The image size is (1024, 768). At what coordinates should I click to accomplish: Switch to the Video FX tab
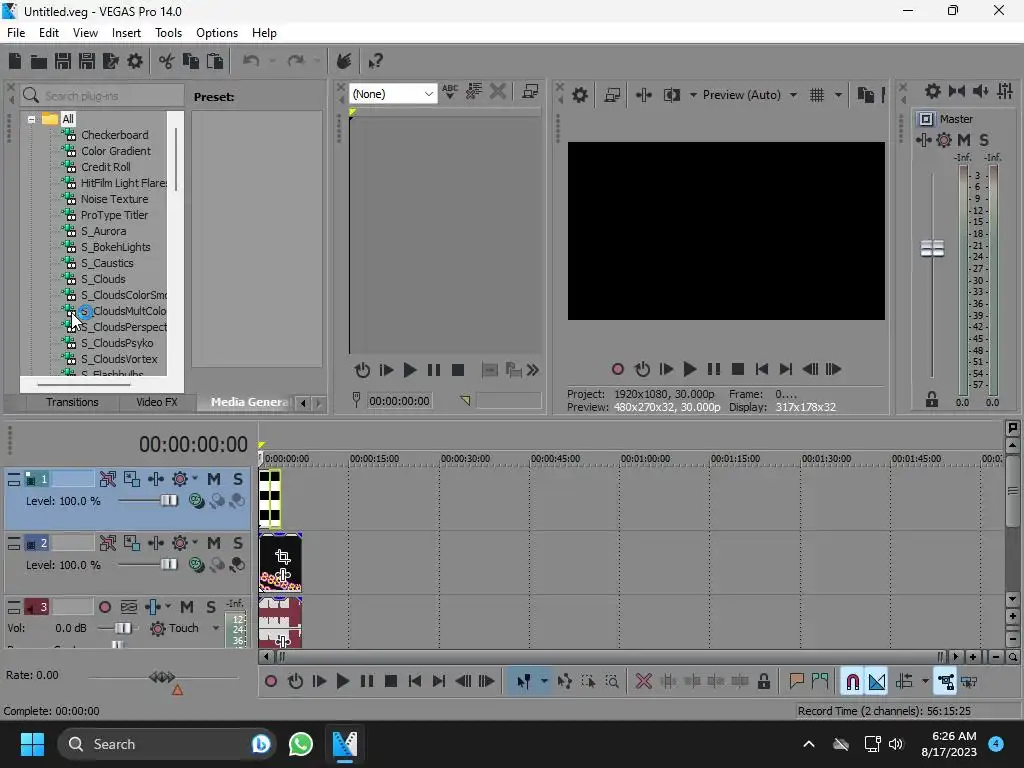pos(157,402)
